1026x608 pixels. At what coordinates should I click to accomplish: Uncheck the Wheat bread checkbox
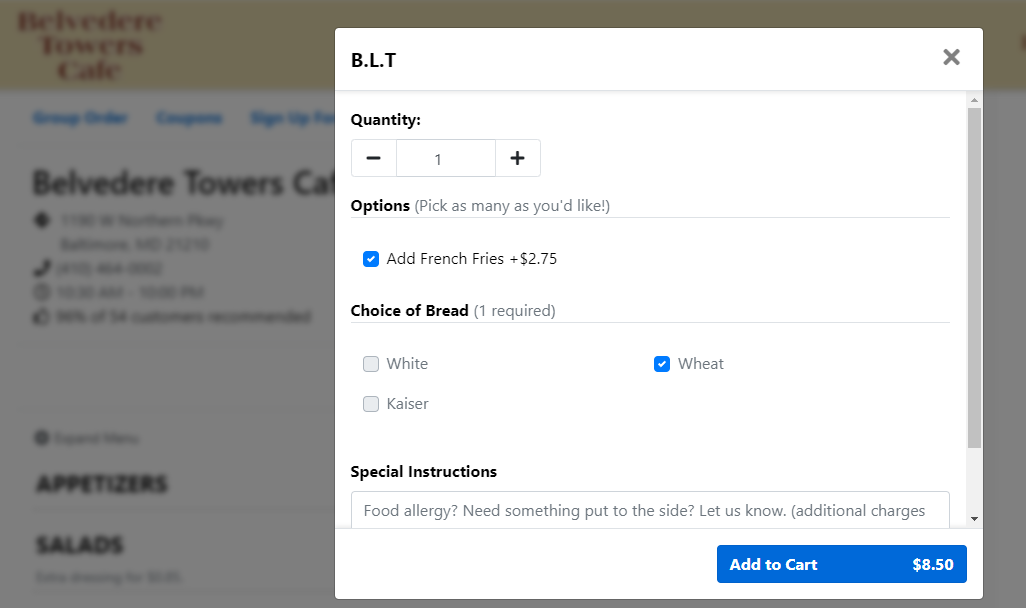662,364
